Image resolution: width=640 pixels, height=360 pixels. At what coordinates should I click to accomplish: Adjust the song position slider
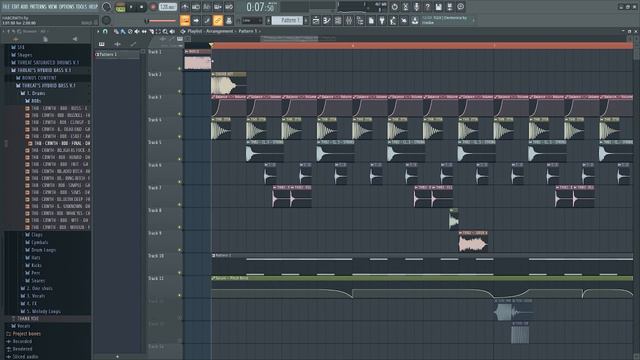click(x=161, y=20)
